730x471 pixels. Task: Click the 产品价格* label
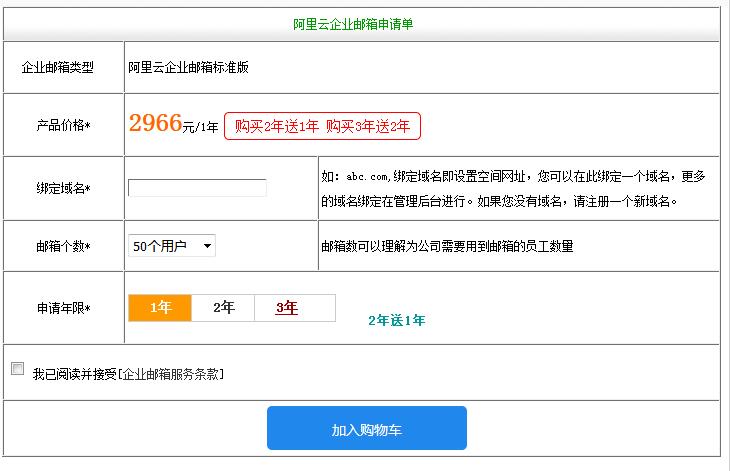point(63,125)
